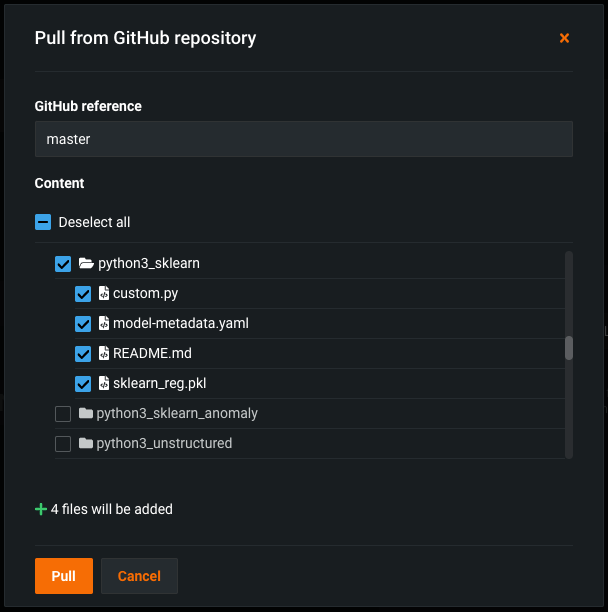Expand the python3_unstructured folder
The image size is (608, 612).
164,443
